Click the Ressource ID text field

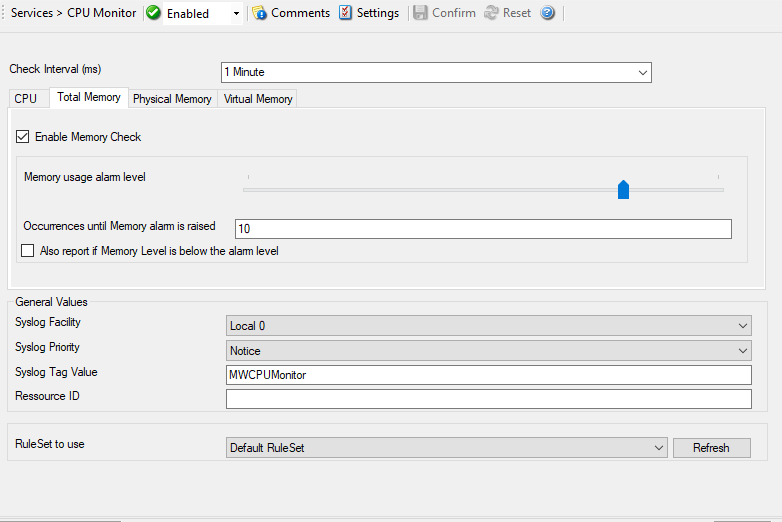(488, 399)
